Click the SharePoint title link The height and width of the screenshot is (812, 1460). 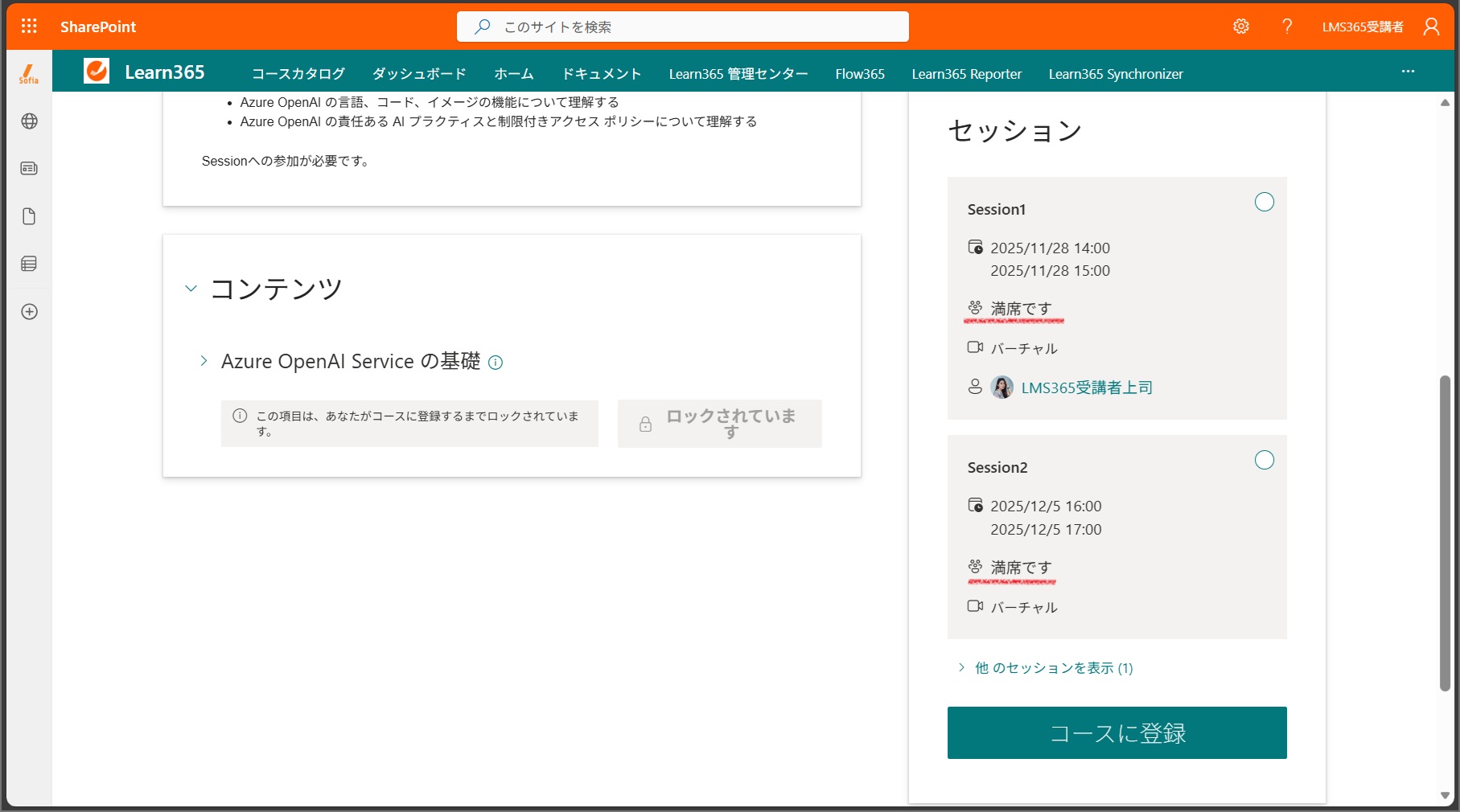point(98,27)
